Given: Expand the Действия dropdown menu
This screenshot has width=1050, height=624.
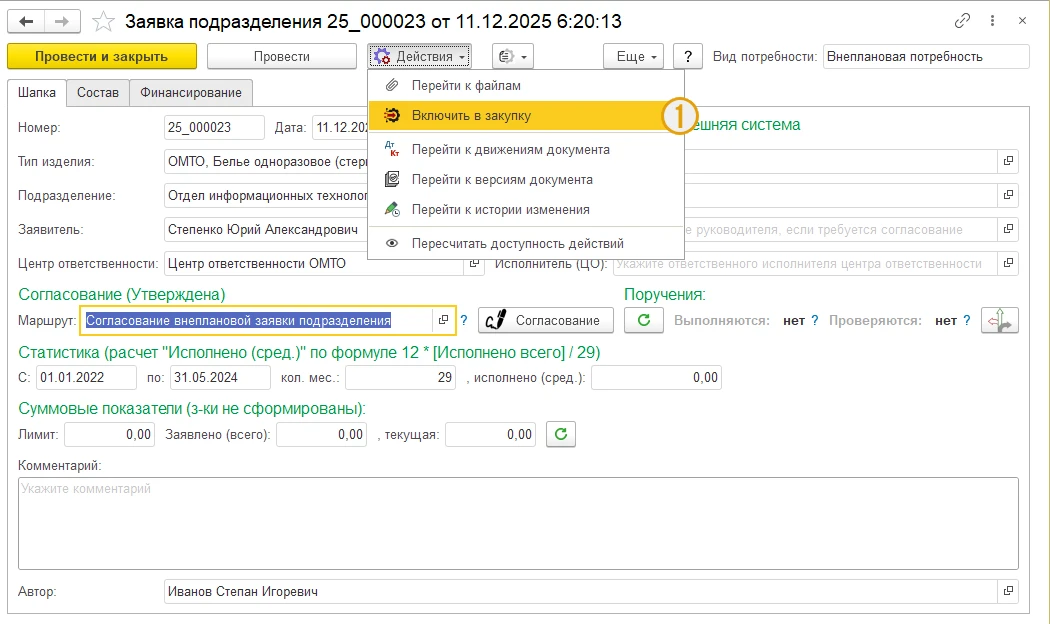Looking at the screenshot, I should (x=419, y=57).
